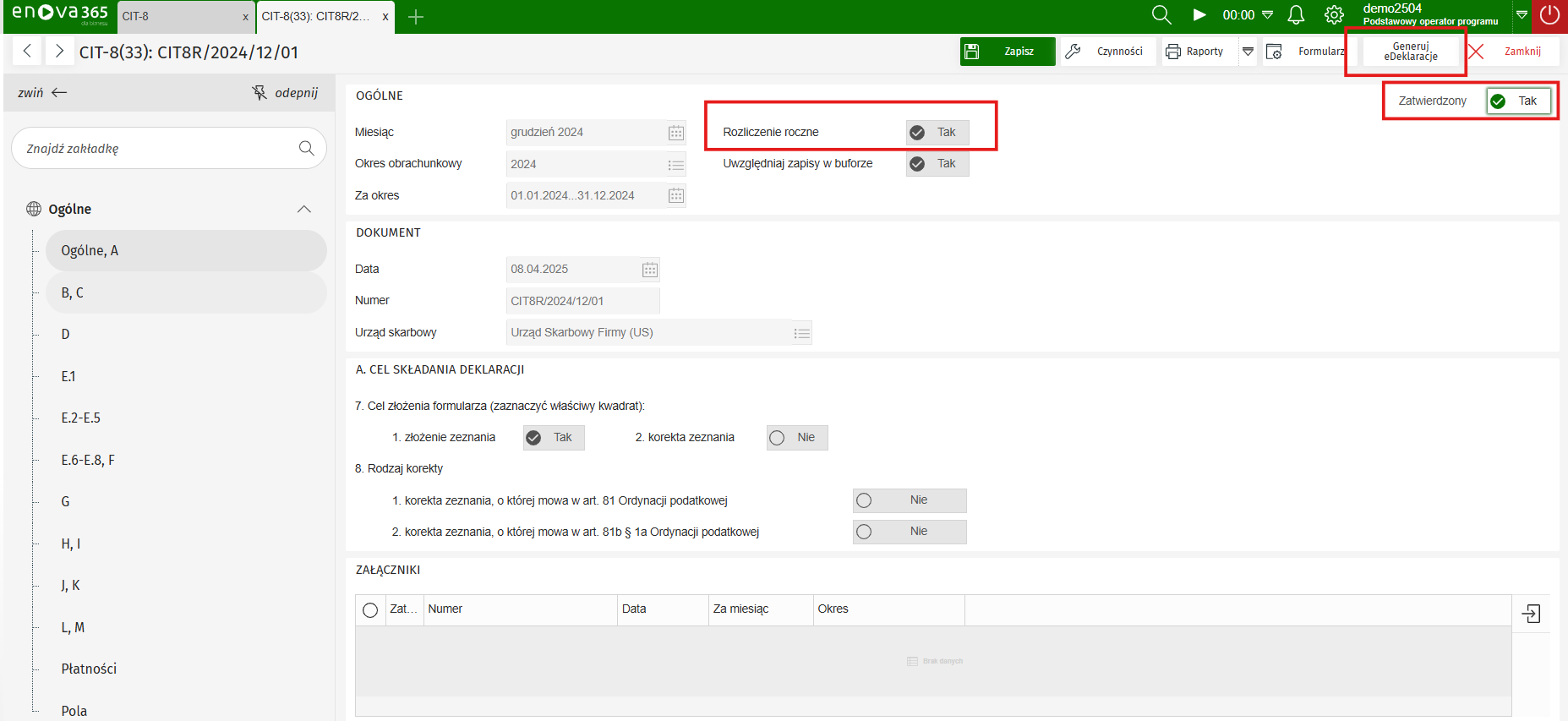
Task: Click Generuj eDeklarację button
Action: pos(1410,52)
